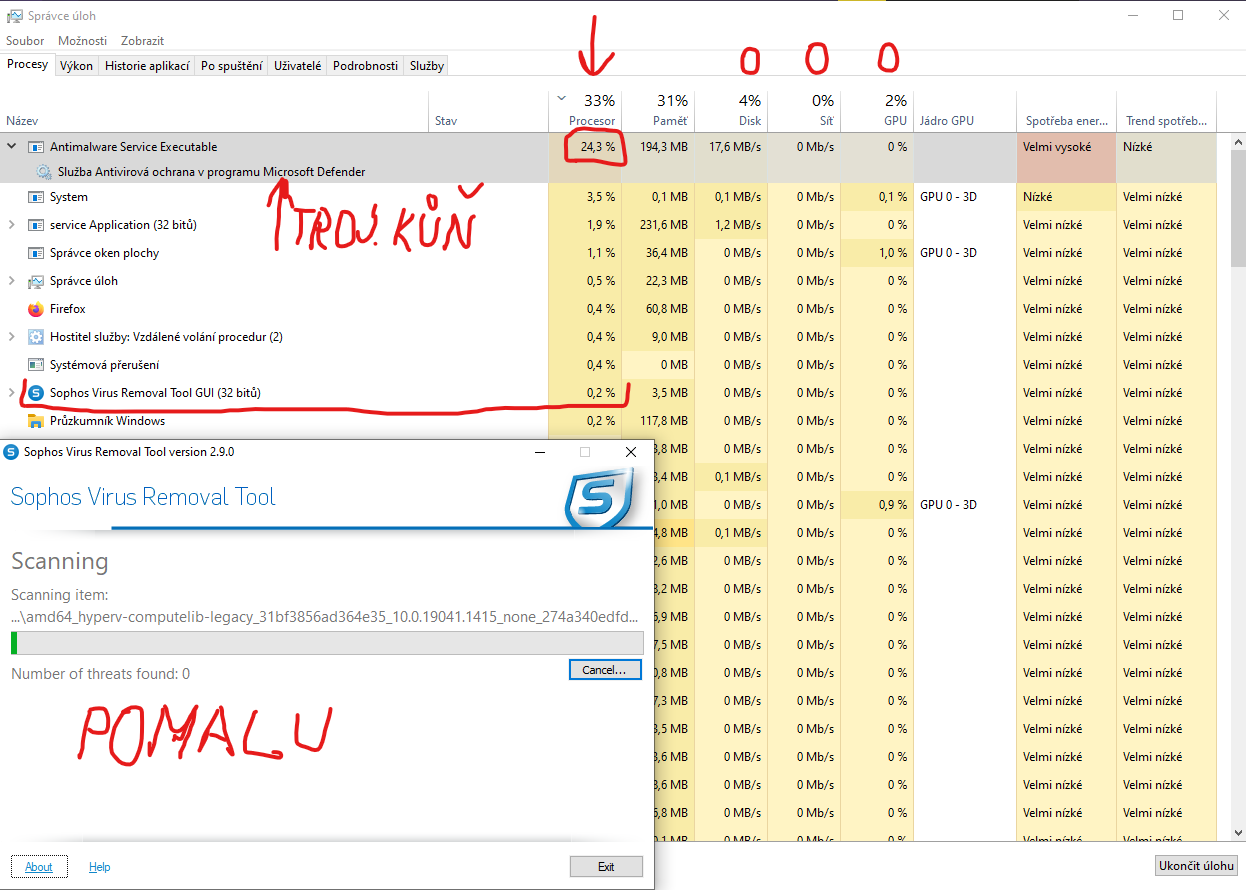
Task: Click the Správce úloh process icon
Action: [x=36, y=281]
